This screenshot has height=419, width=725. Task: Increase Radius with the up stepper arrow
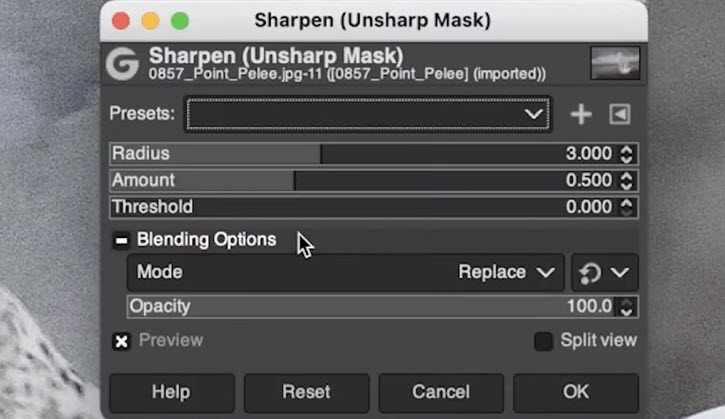tap(627, 149)
